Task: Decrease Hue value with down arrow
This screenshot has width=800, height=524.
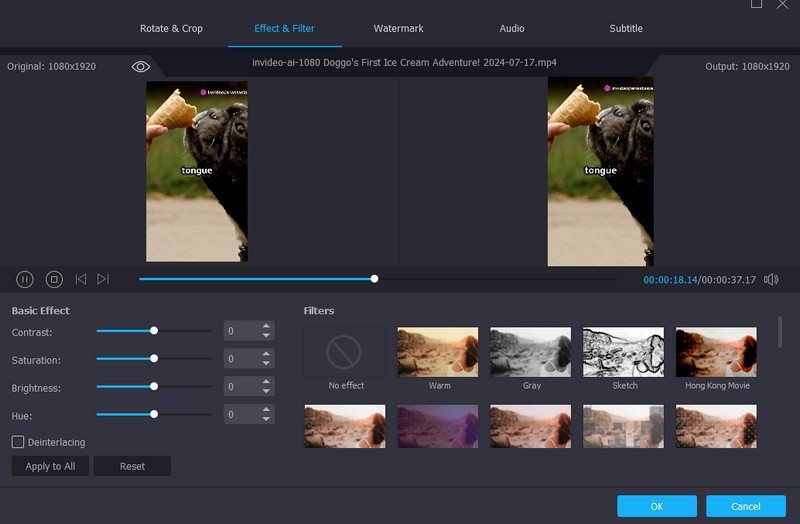Action: pos(266,419)
